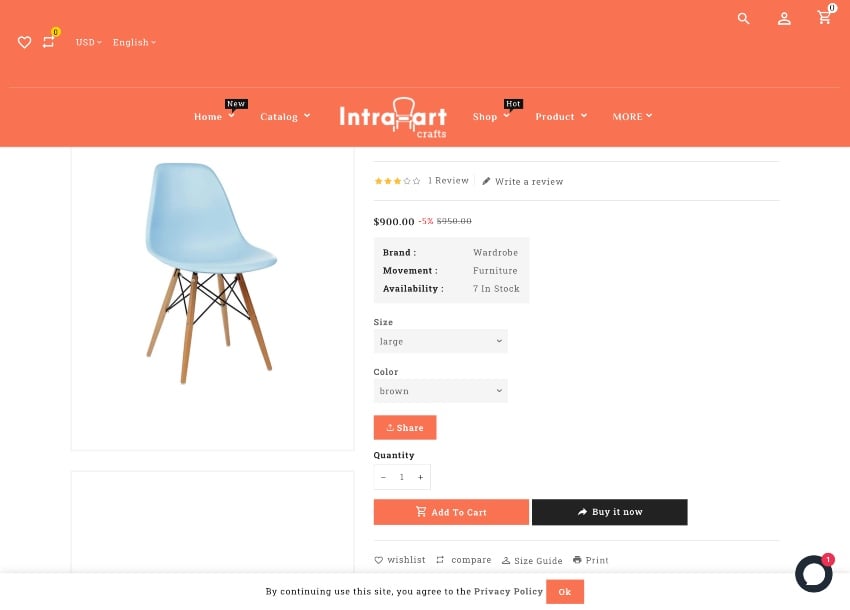Open the Shop menu

pos(491,117)
